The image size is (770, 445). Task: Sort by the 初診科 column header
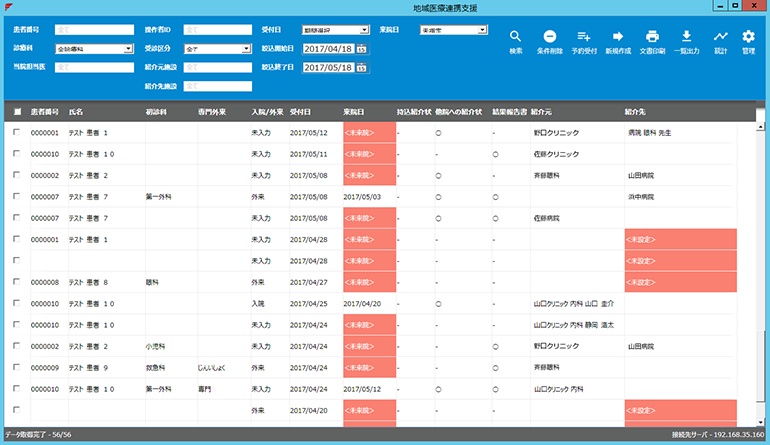[x=156, y=112]
